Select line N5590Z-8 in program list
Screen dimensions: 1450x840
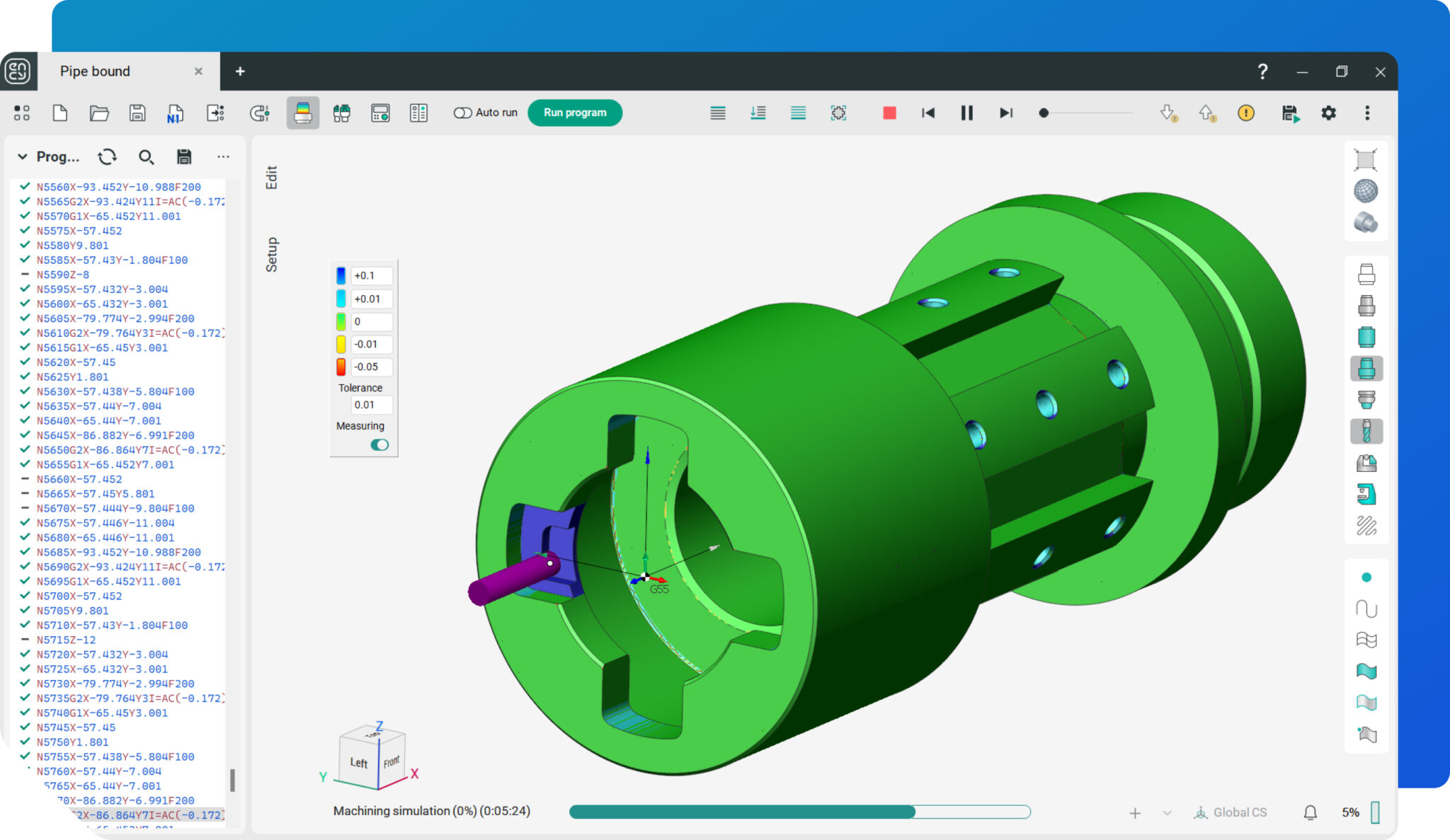point(63,275)
